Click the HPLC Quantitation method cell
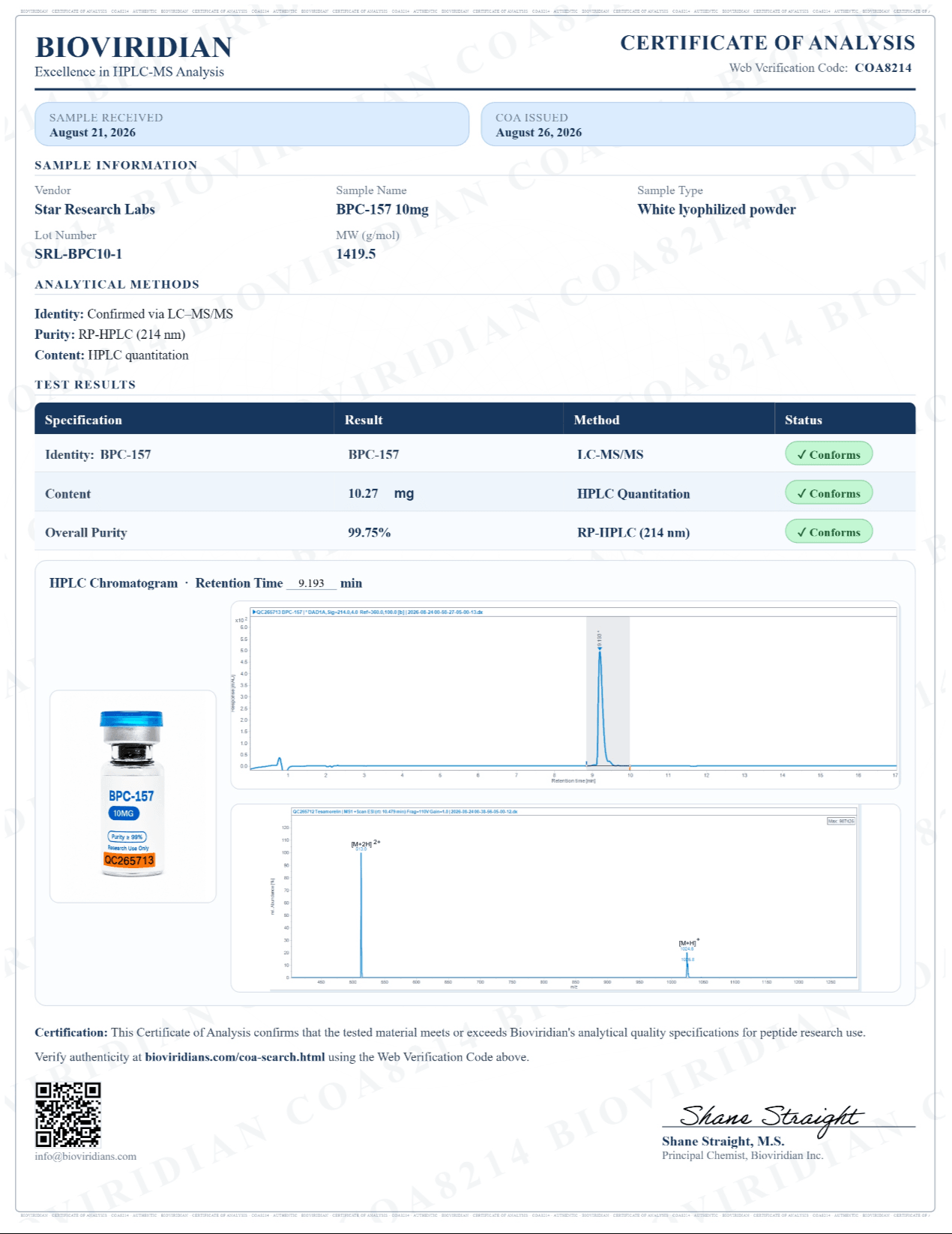952x1234 pixels. (633, 493)
